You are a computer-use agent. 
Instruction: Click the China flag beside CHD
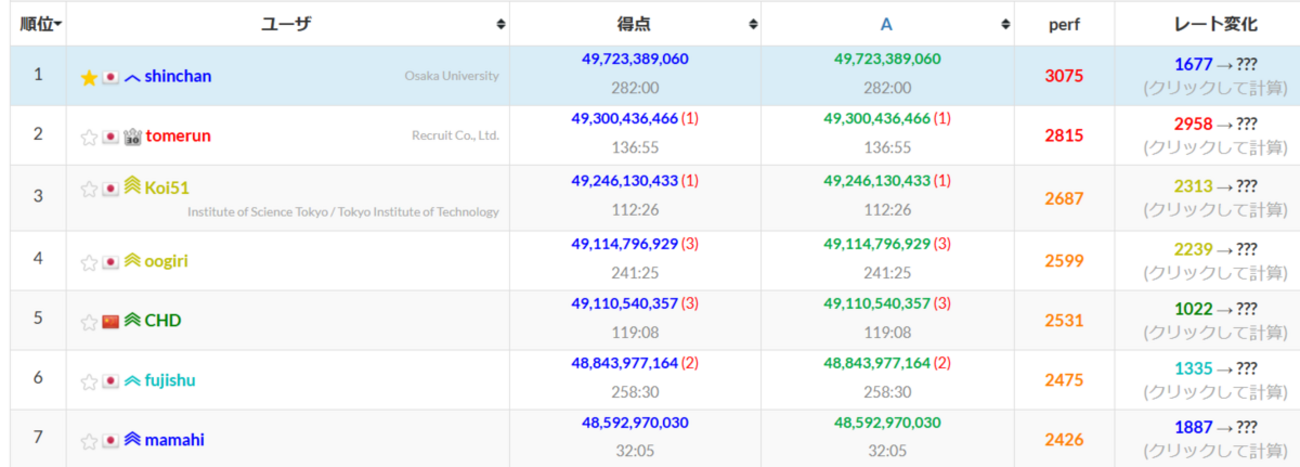coord(111,321)
